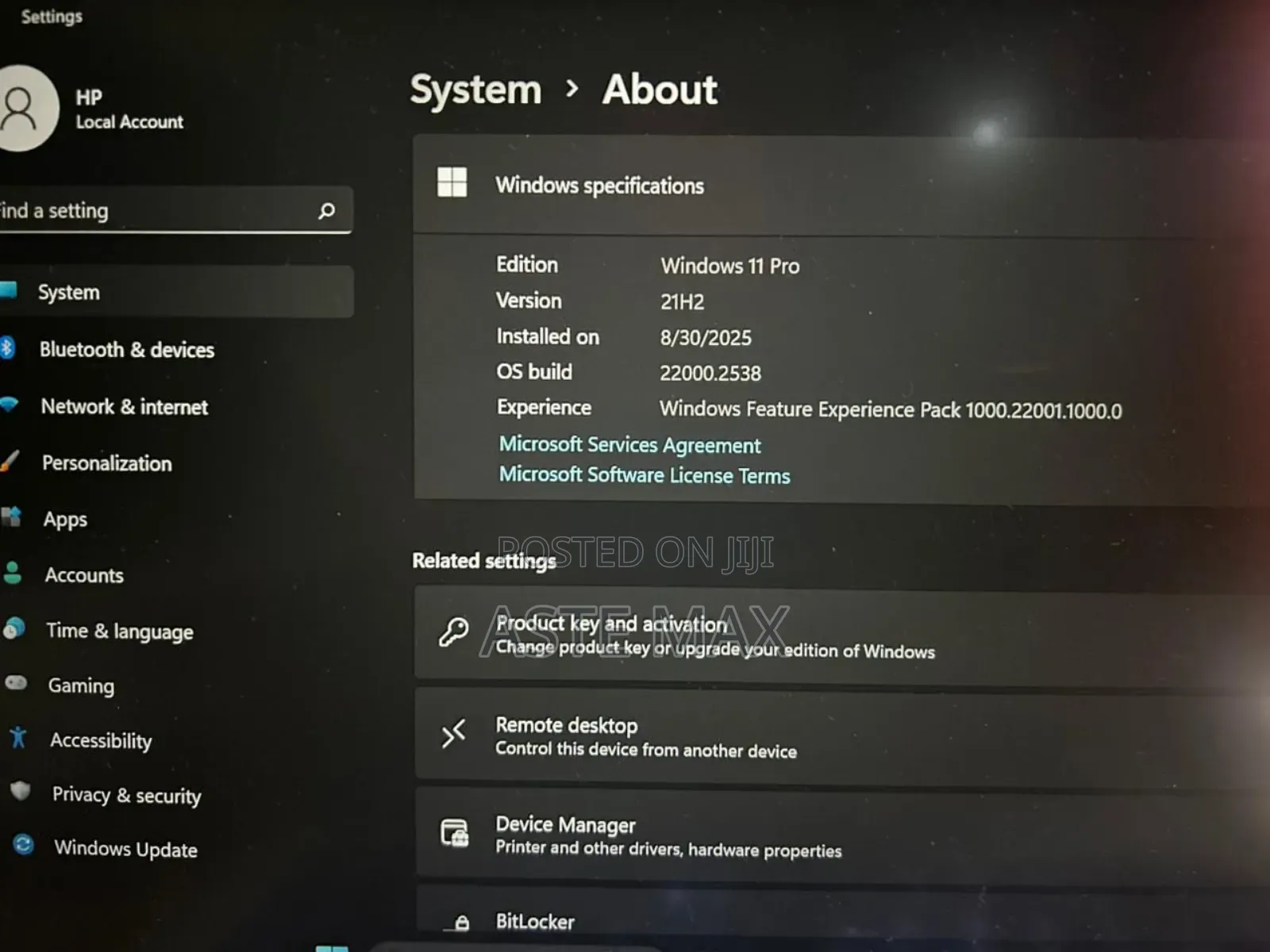This screenshot has width=1270, height=952.
Task: Open Microsoft Software License Terms link
Action: pyautogui.click(x=644, y=475)
